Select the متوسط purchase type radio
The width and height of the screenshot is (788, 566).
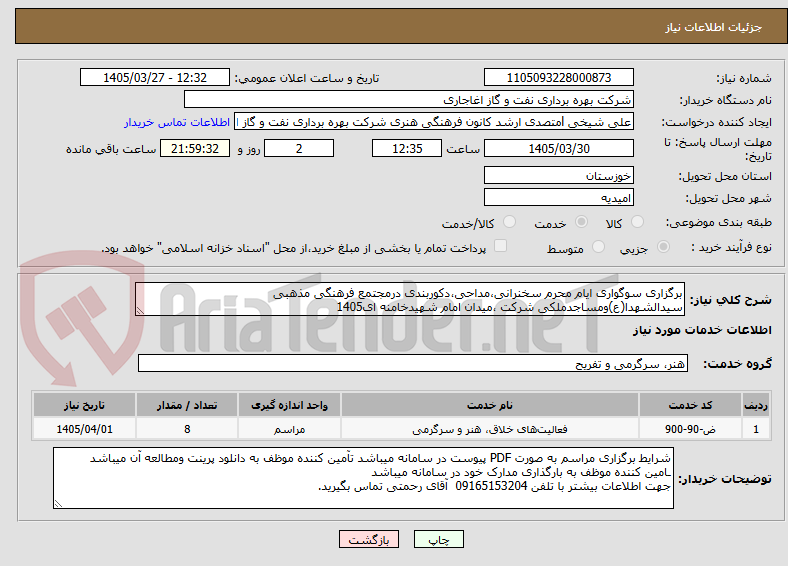[598, 246]
